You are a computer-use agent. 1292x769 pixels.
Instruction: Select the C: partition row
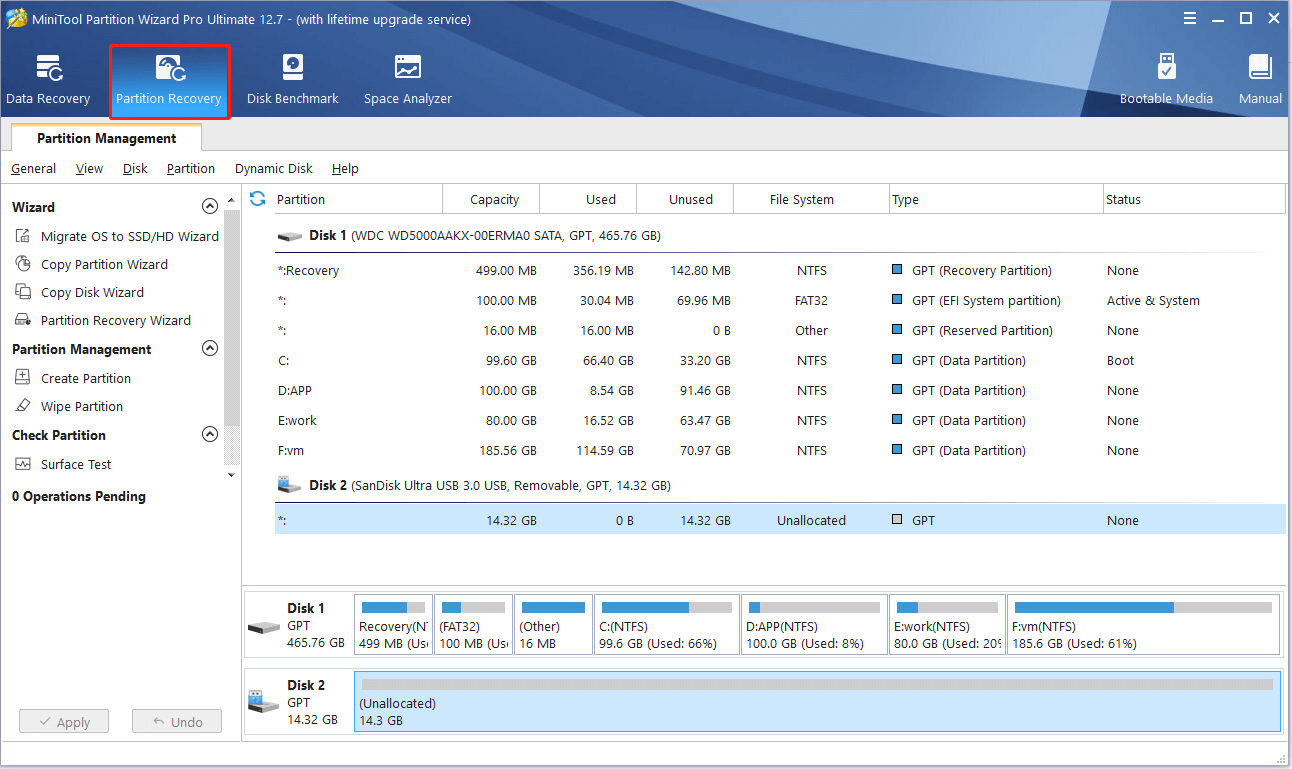tap(780, 361)
